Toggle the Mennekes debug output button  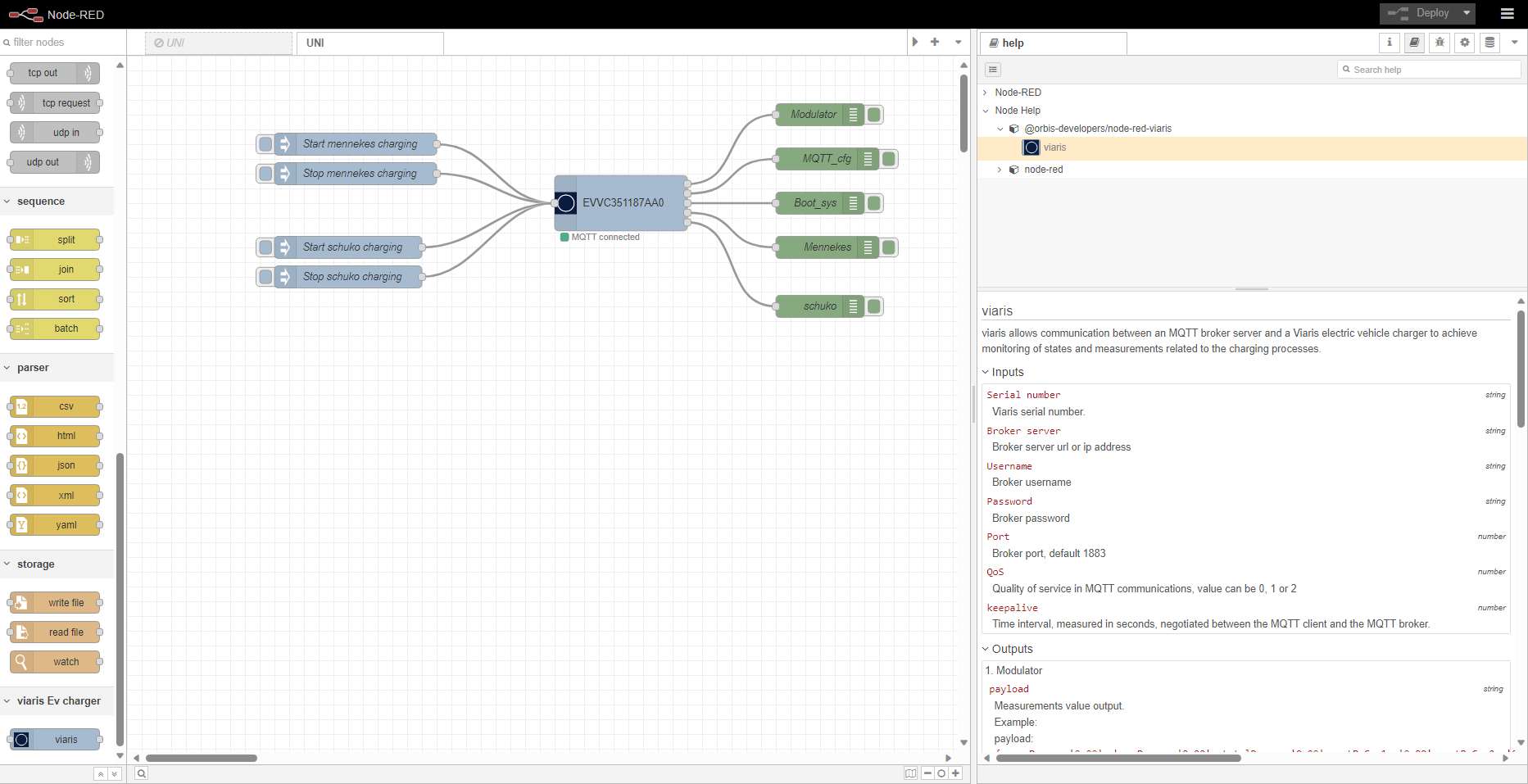889,247
